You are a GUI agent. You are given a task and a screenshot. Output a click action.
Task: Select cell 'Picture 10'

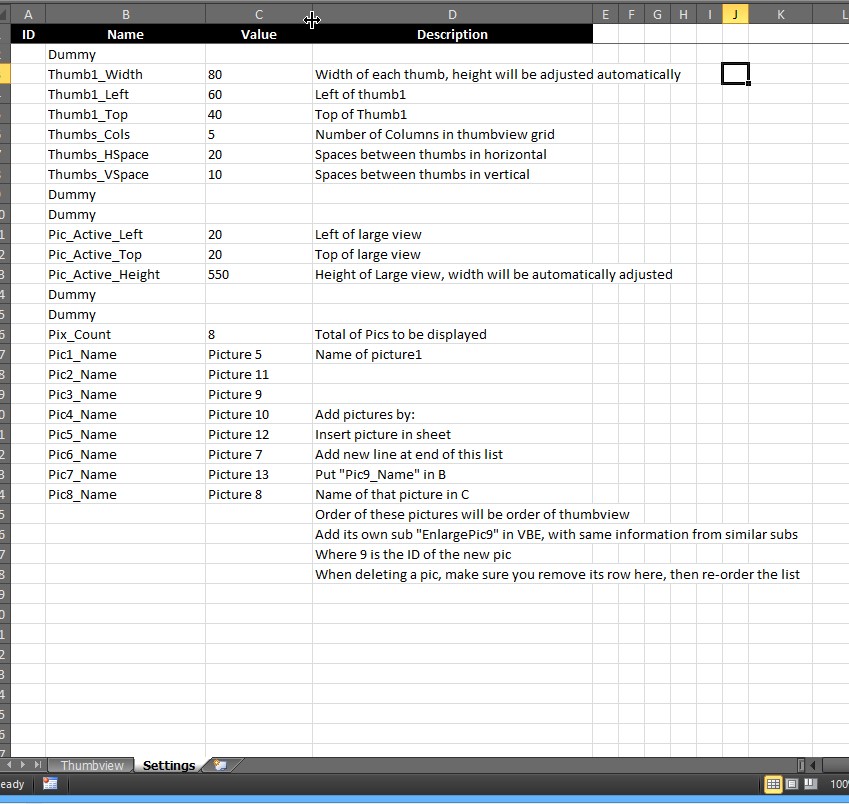point(259,415)
